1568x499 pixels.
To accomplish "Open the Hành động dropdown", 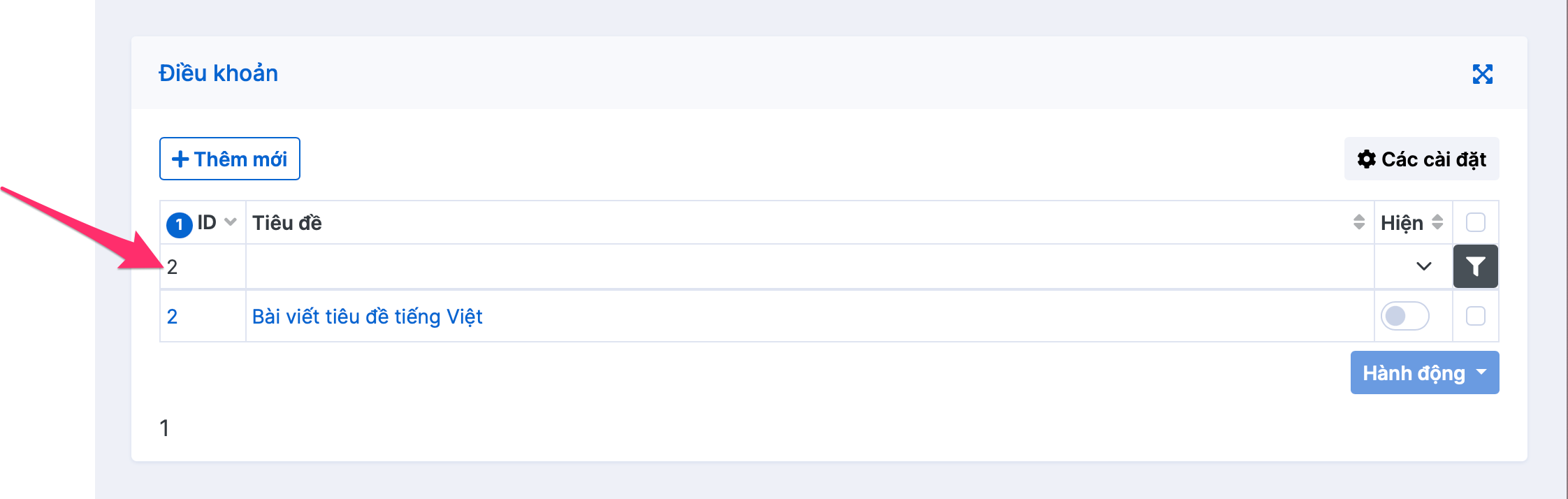I will coord(1424,373).
